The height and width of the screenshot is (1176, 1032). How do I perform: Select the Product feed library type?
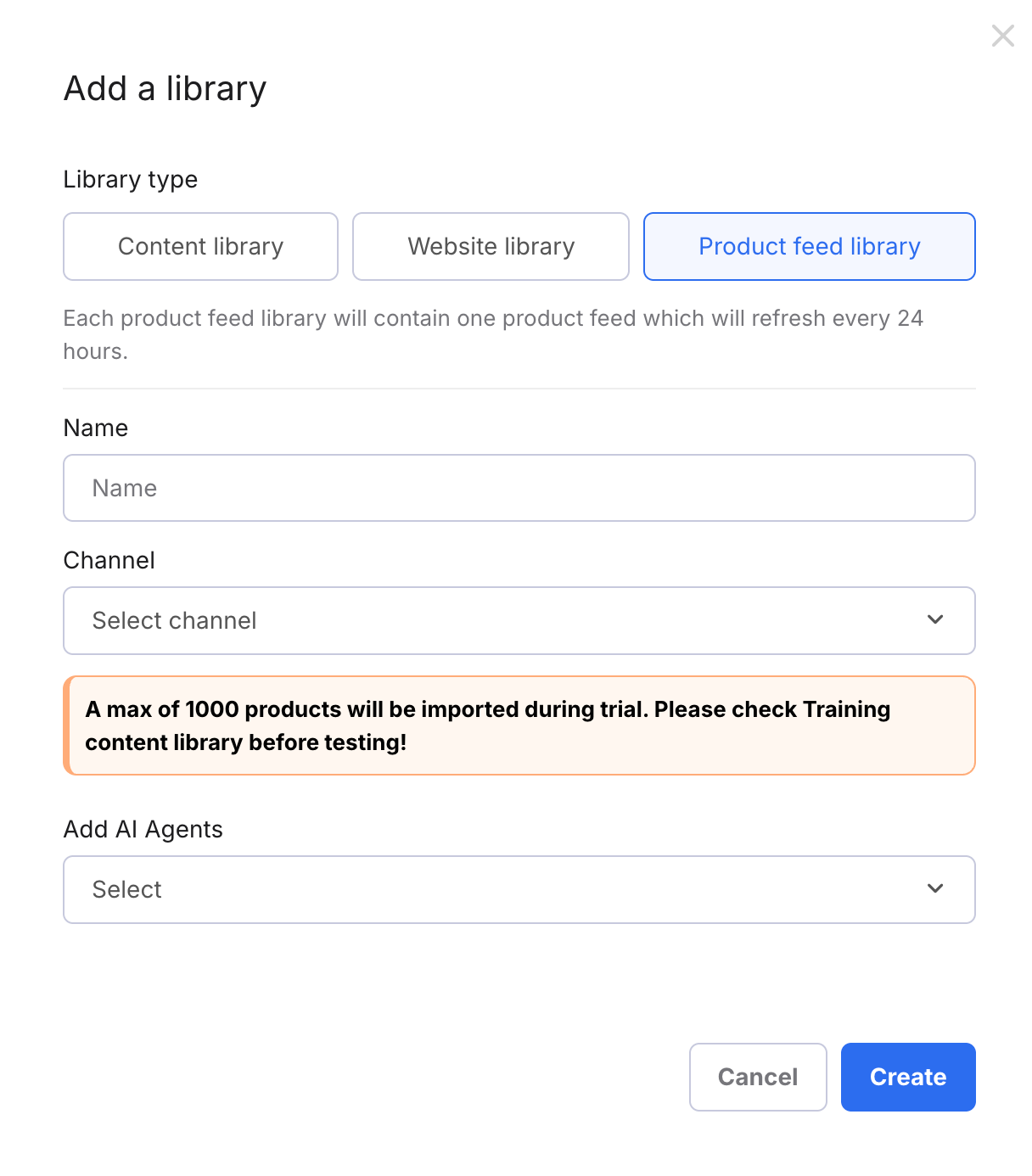[809, 246]
